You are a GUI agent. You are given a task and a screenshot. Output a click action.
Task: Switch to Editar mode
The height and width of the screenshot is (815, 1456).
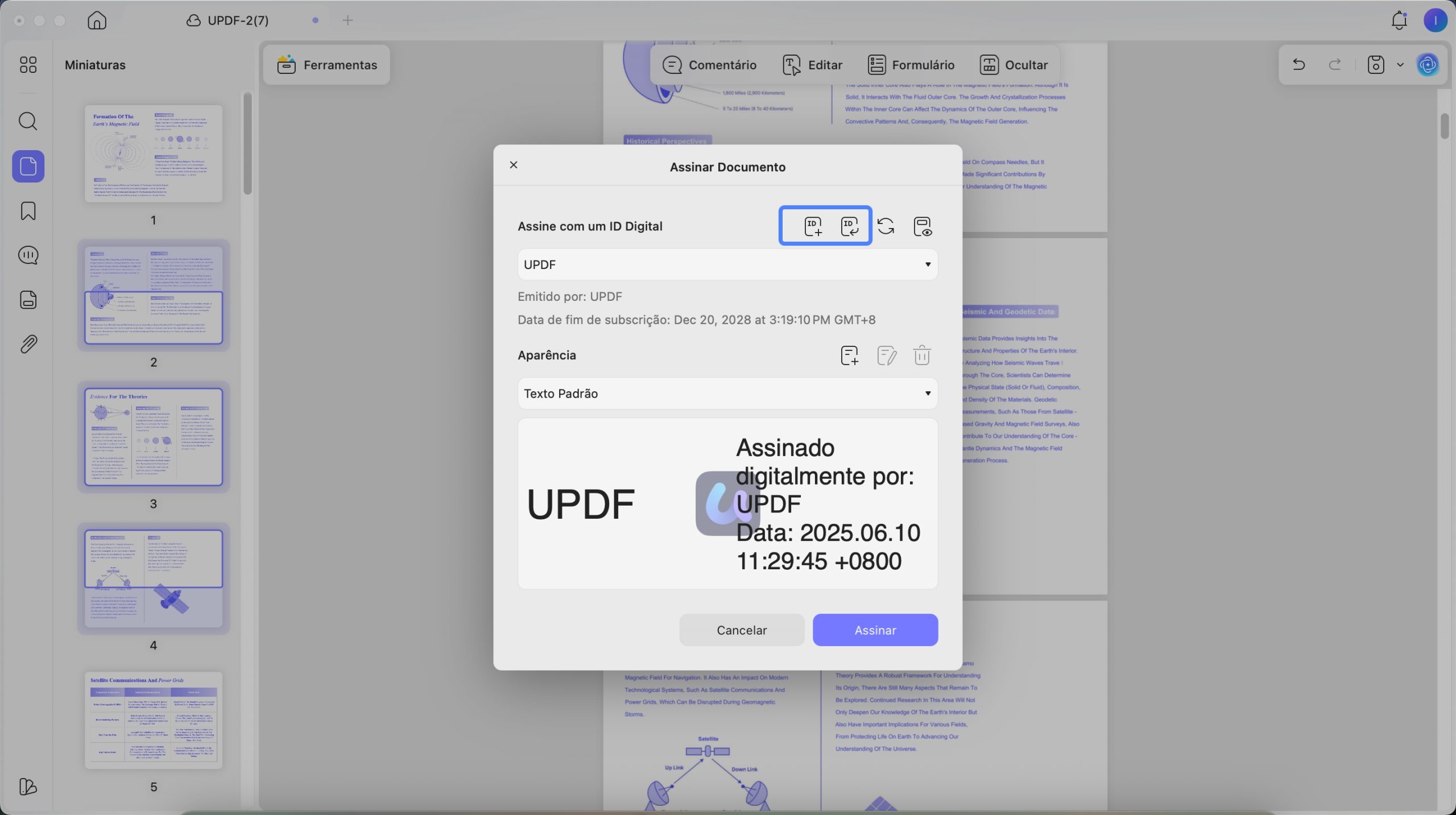click(812, 65)
